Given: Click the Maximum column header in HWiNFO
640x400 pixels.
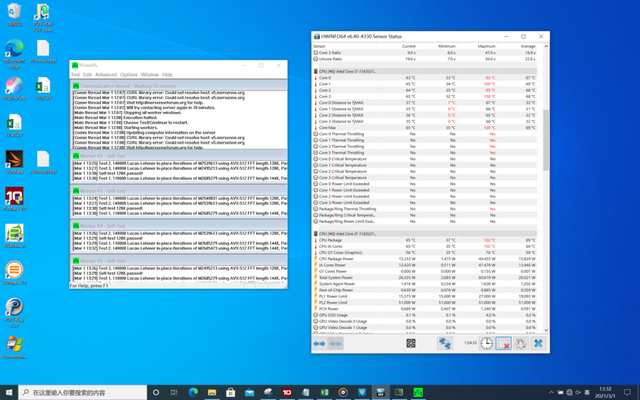Looking at the screenshot, I should click(x=487, y=46).
